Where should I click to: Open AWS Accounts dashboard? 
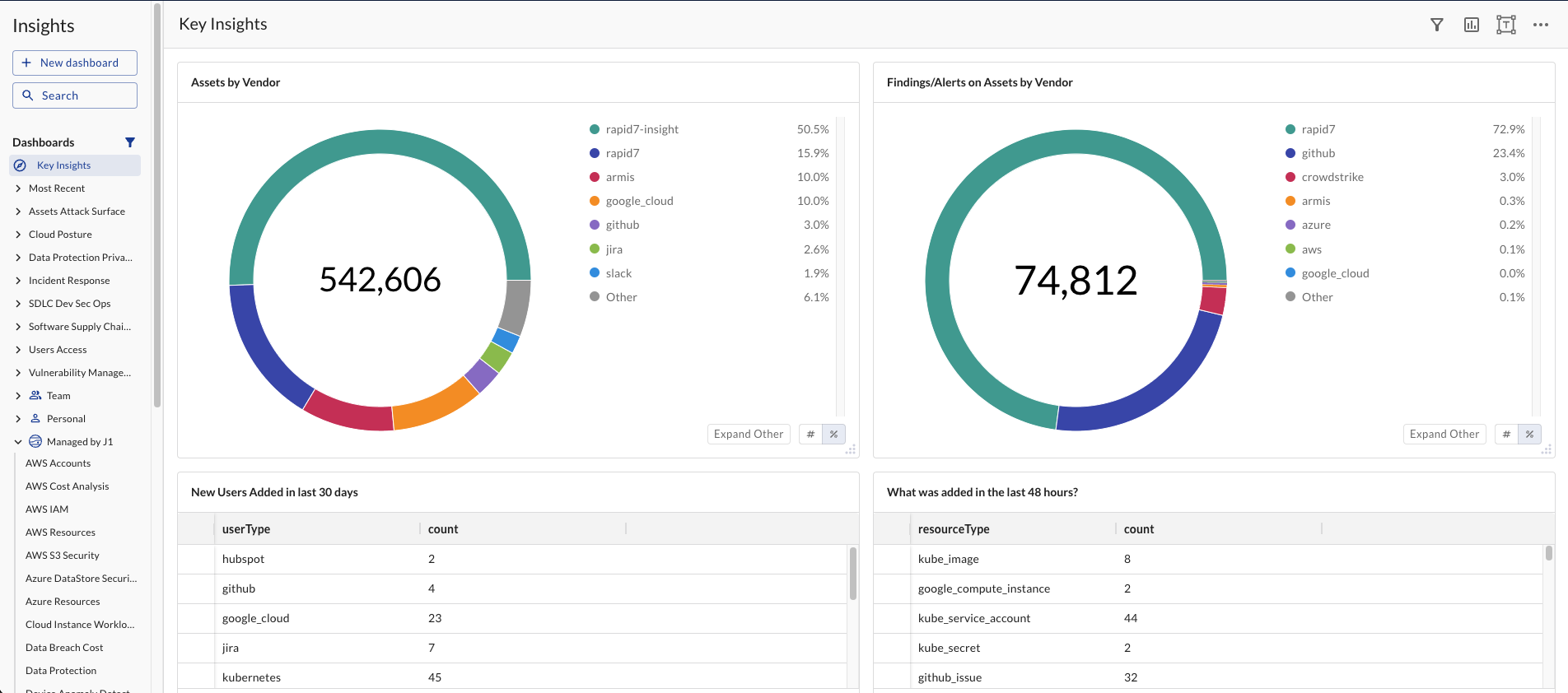pos(58,463)
